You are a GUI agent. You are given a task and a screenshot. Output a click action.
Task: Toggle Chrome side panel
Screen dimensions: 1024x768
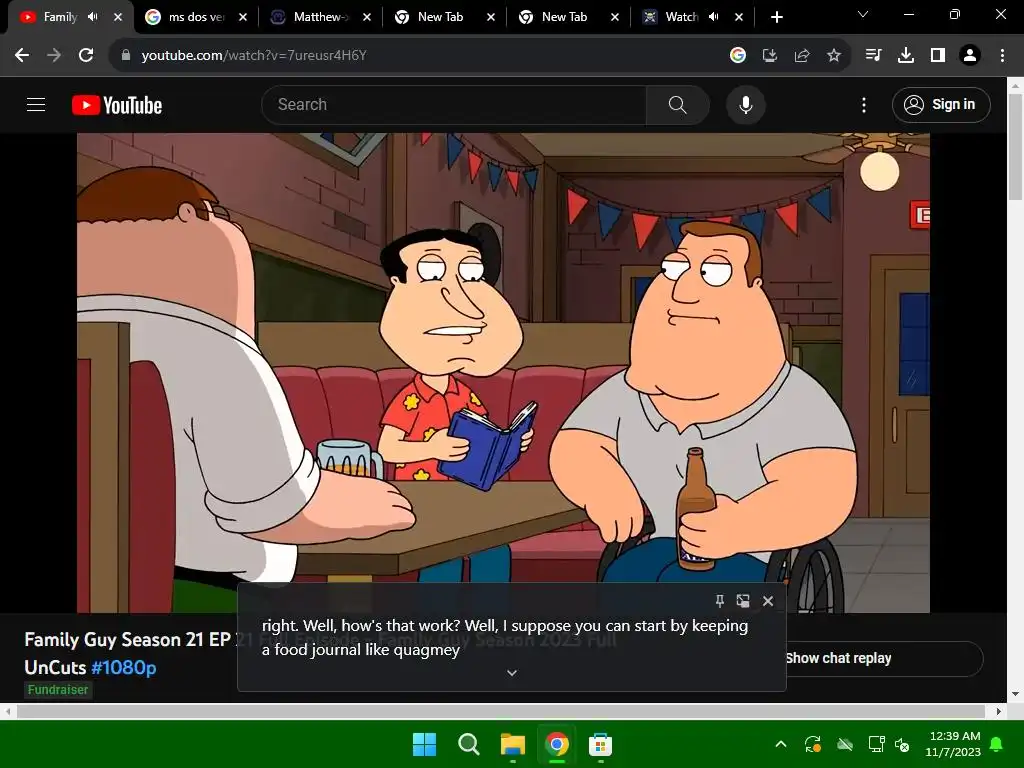[x=938, y=56]
